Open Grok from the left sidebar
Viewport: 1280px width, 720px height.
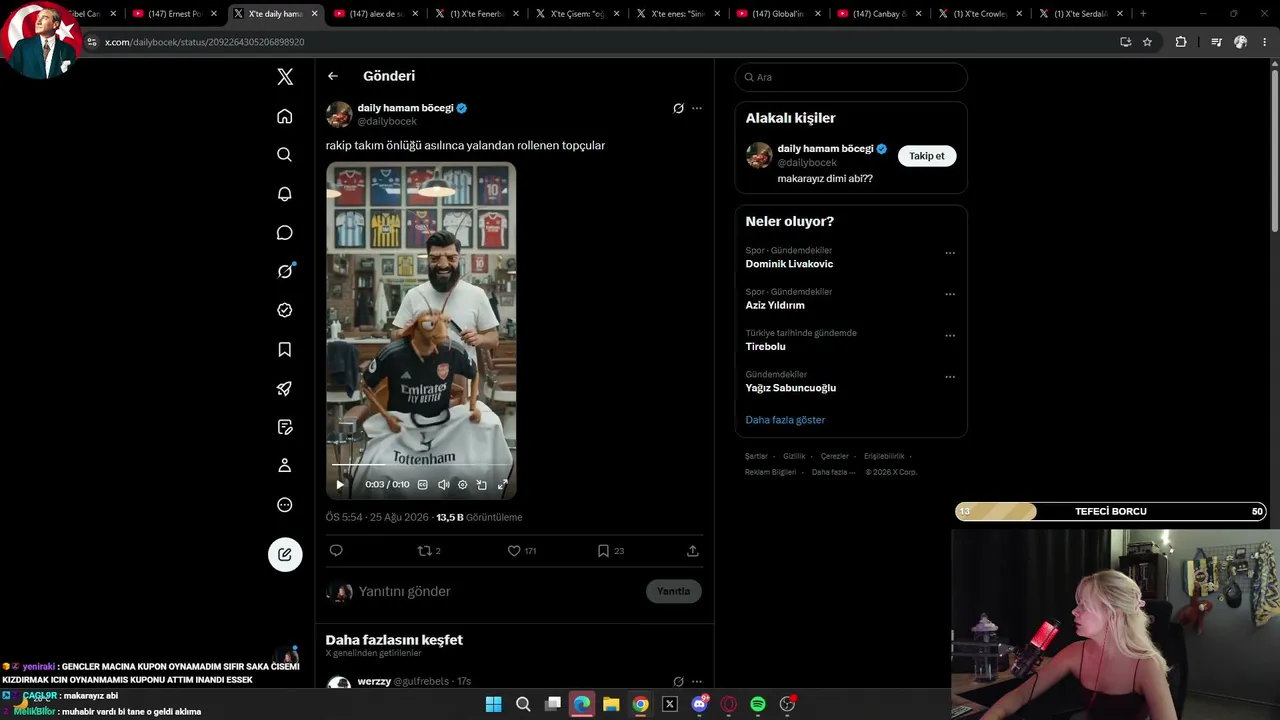pyautogui.click(x=285, y=271)
